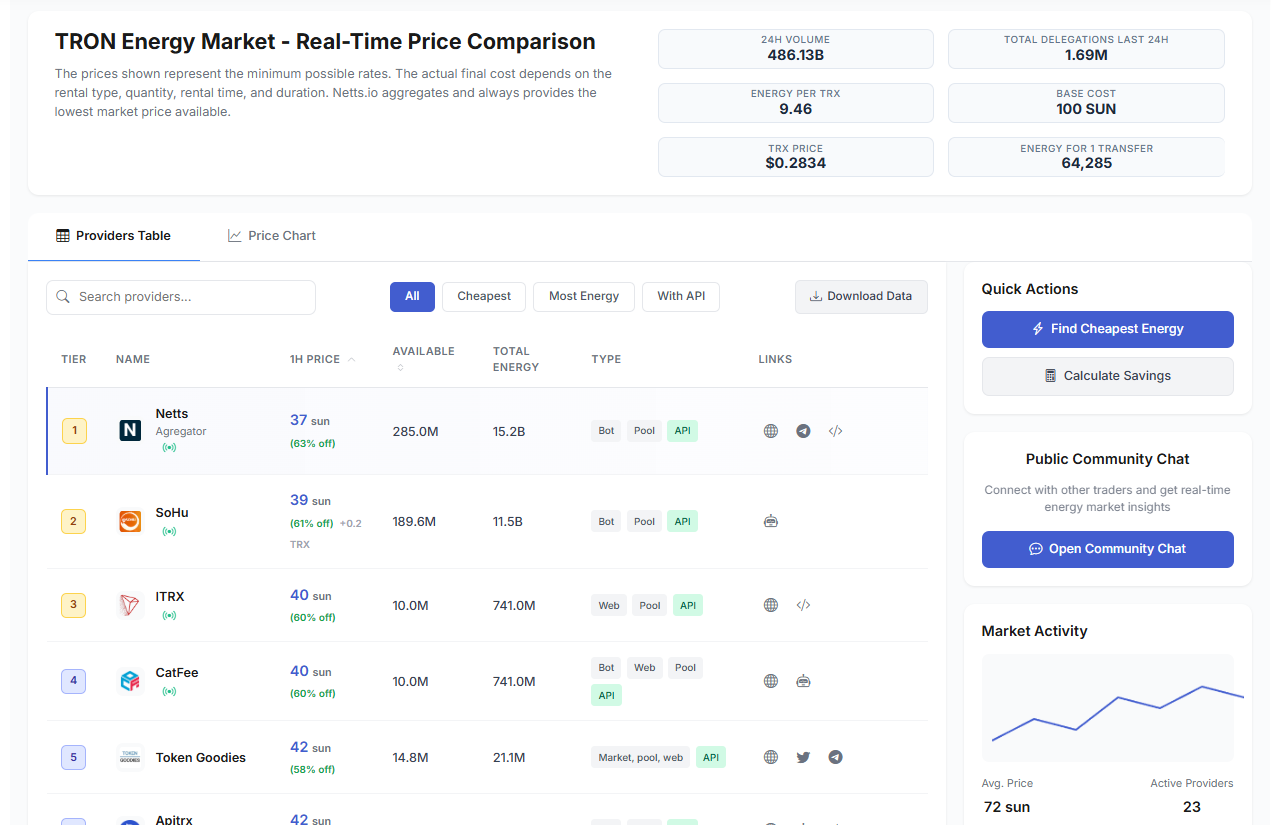1271x825 pixels.
Task: Download Data from providers table
Action: [861, 296]
